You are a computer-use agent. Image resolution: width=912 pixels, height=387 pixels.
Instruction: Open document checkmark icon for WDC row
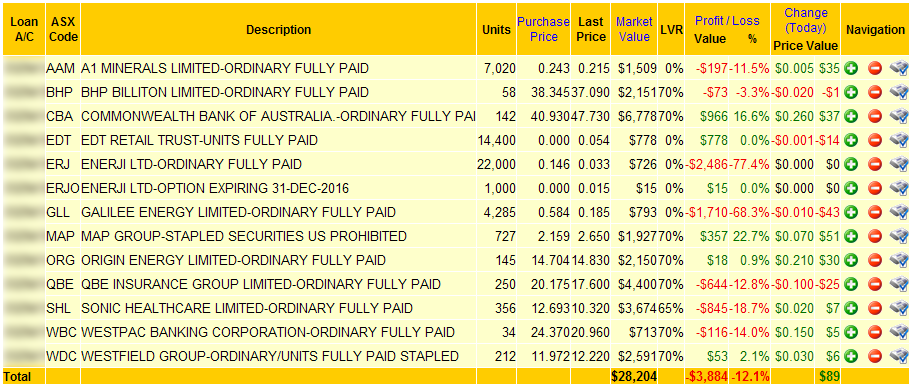click(x=899, y=356)
